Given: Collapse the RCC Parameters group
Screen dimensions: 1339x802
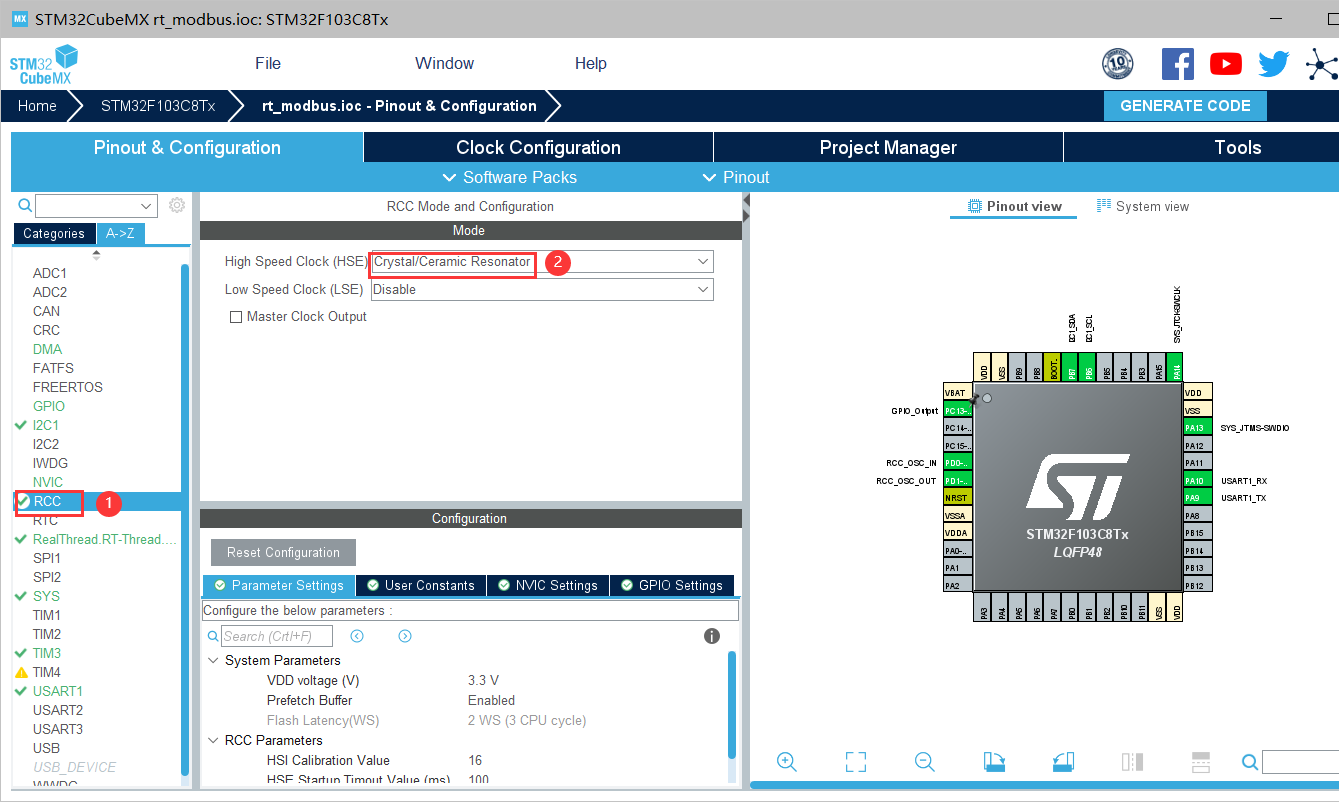Looking at the screenshot, I should [213, 741].
